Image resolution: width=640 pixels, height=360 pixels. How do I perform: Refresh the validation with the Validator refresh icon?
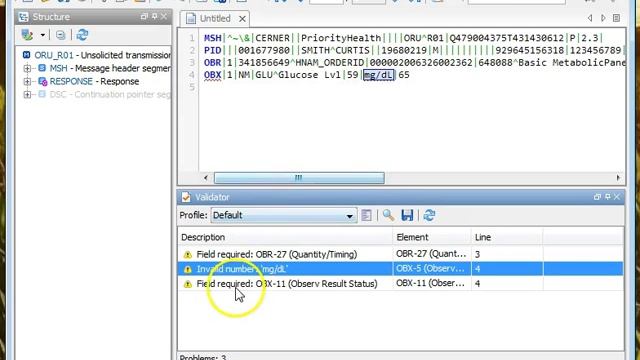pos(429,215)
